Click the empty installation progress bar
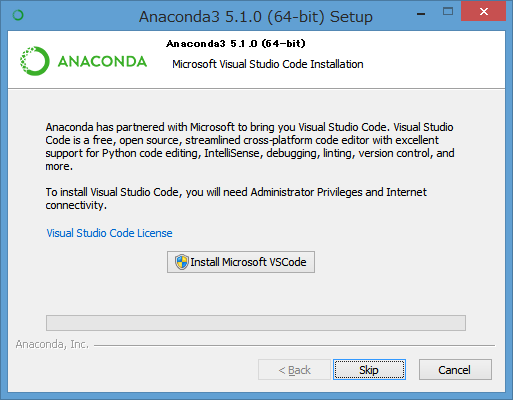Screen dimensions: 513x400 pos(256,323)
